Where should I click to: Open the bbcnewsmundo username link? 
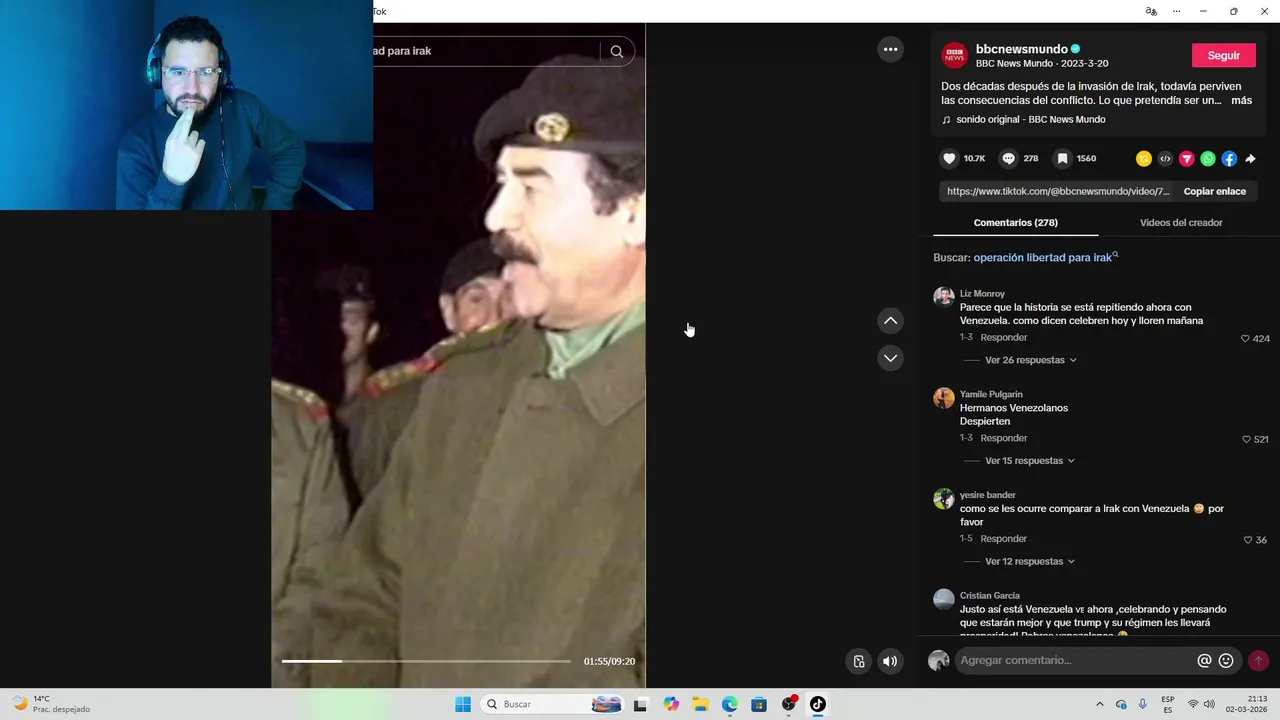[1021, 49]
